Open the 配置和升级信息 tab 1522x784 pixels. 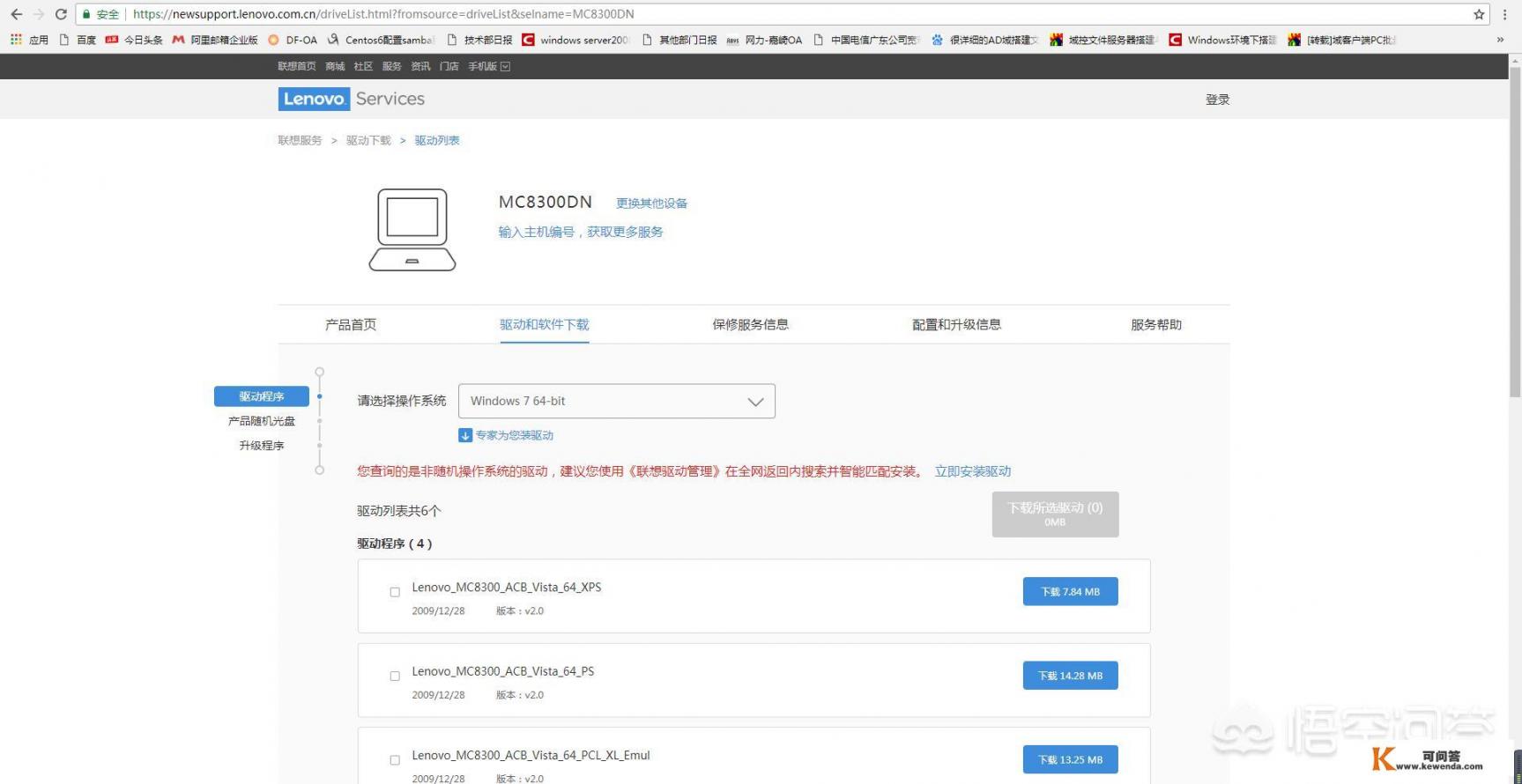pyautogui.click(x=957, y=324)
